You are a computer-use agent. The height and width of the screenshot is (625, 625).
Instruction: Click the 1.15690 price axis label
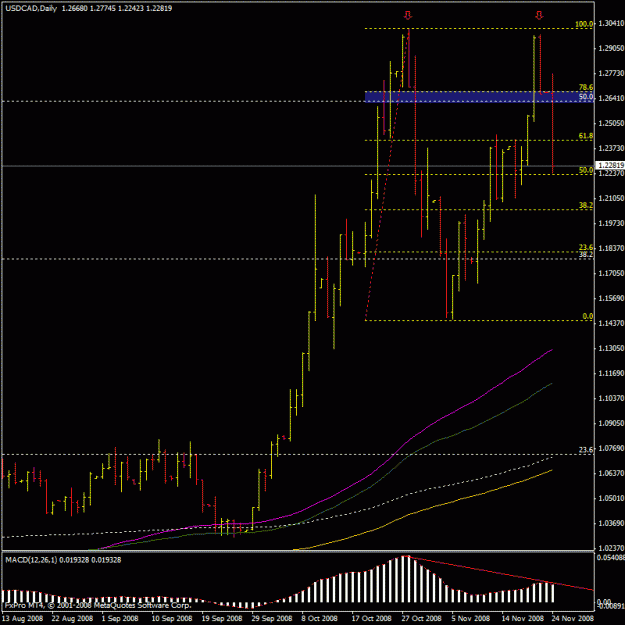[611, 299]
